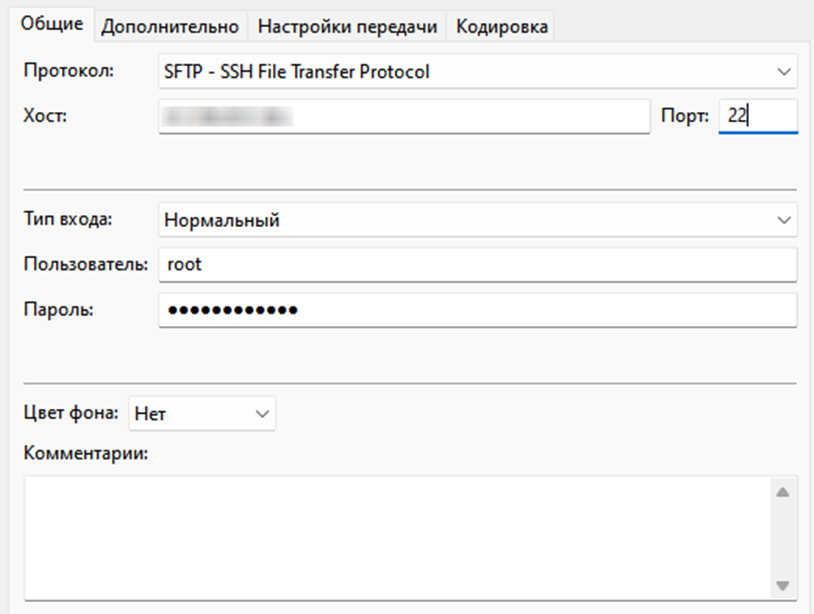Open the Дополнительно tab
The image size is (814, 614).
point(171,27)
